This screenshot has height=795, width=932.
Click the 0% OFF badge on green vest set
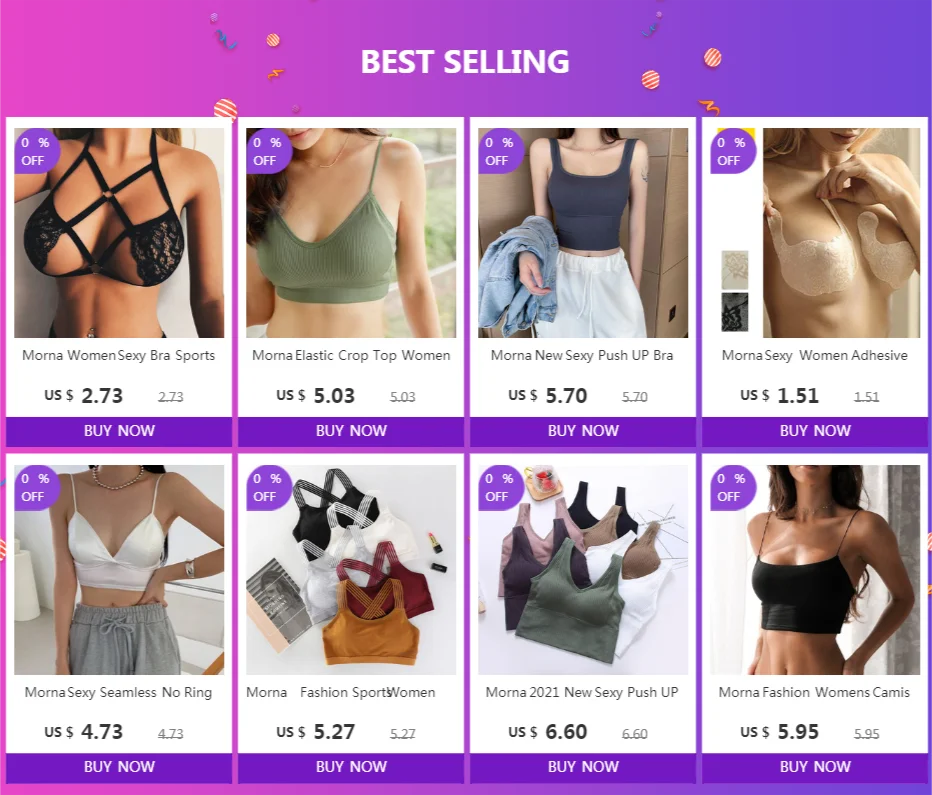500,488
